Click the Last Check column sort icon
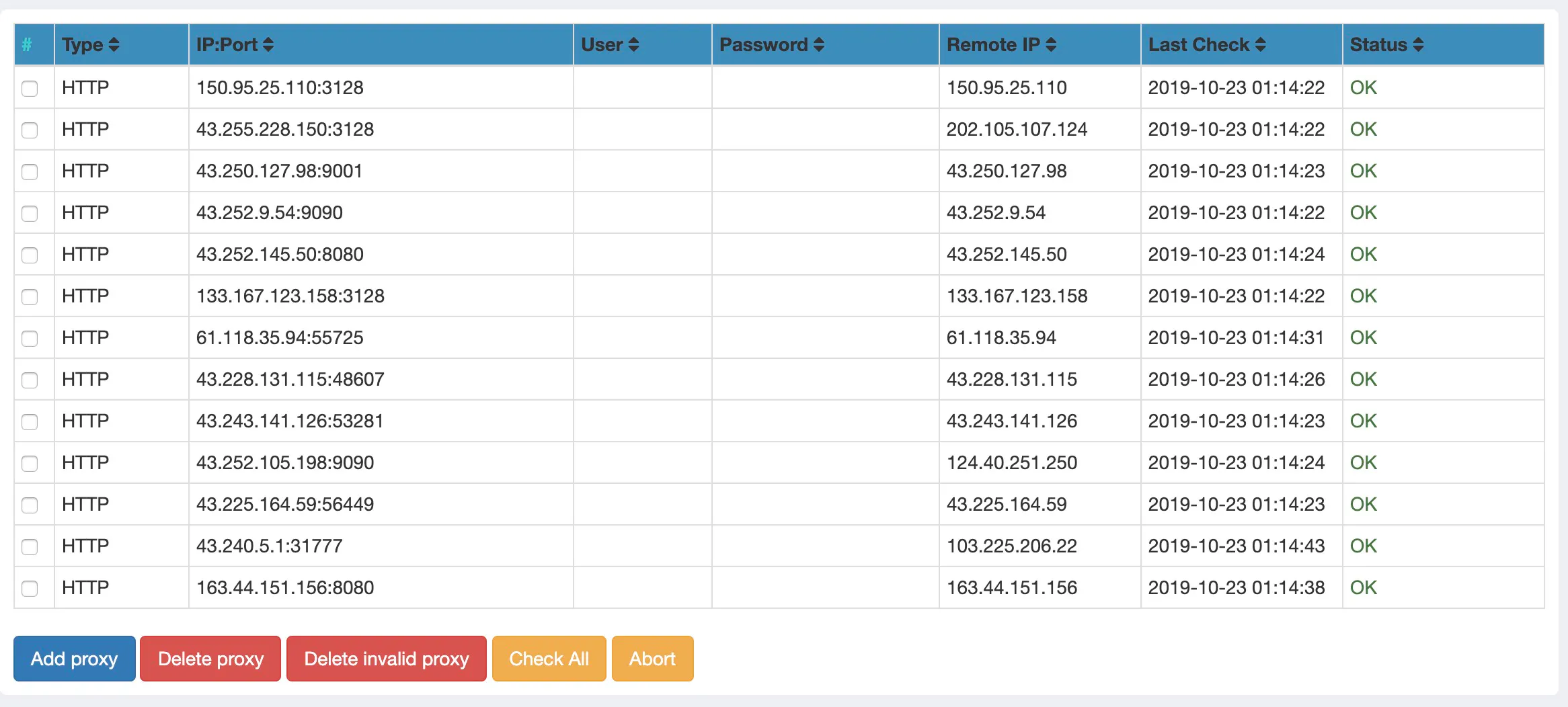1568x707 pixels. tap(1262, 44)
